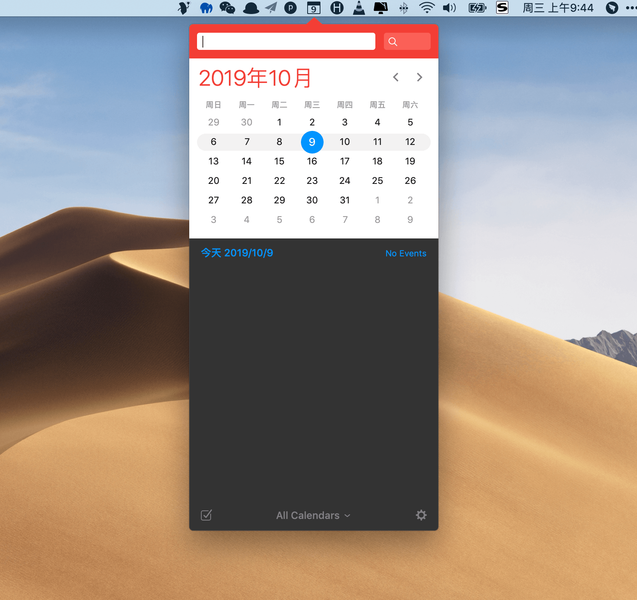
Task: Click the blue elephant menu bar icon
Action: [206, 8]
